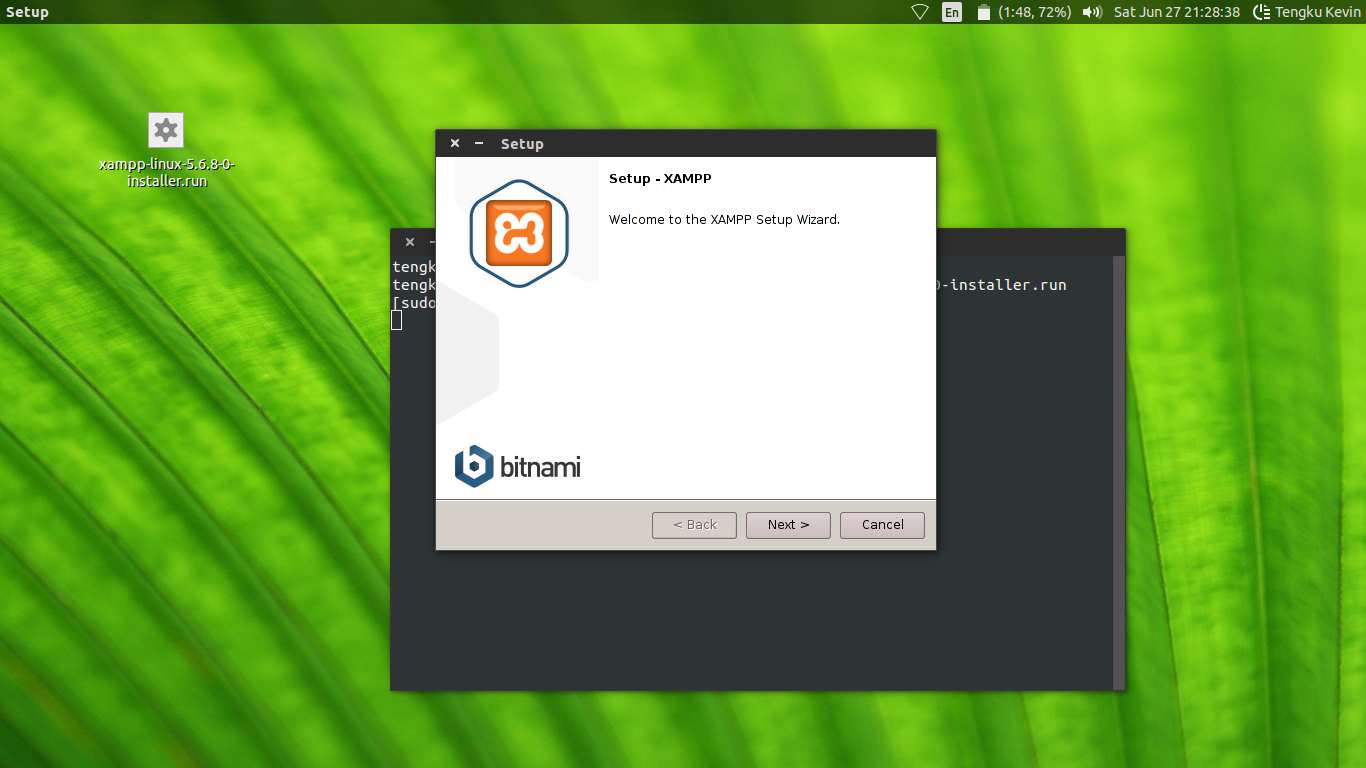Click the Bitnami logo

[x=518, y=467]
